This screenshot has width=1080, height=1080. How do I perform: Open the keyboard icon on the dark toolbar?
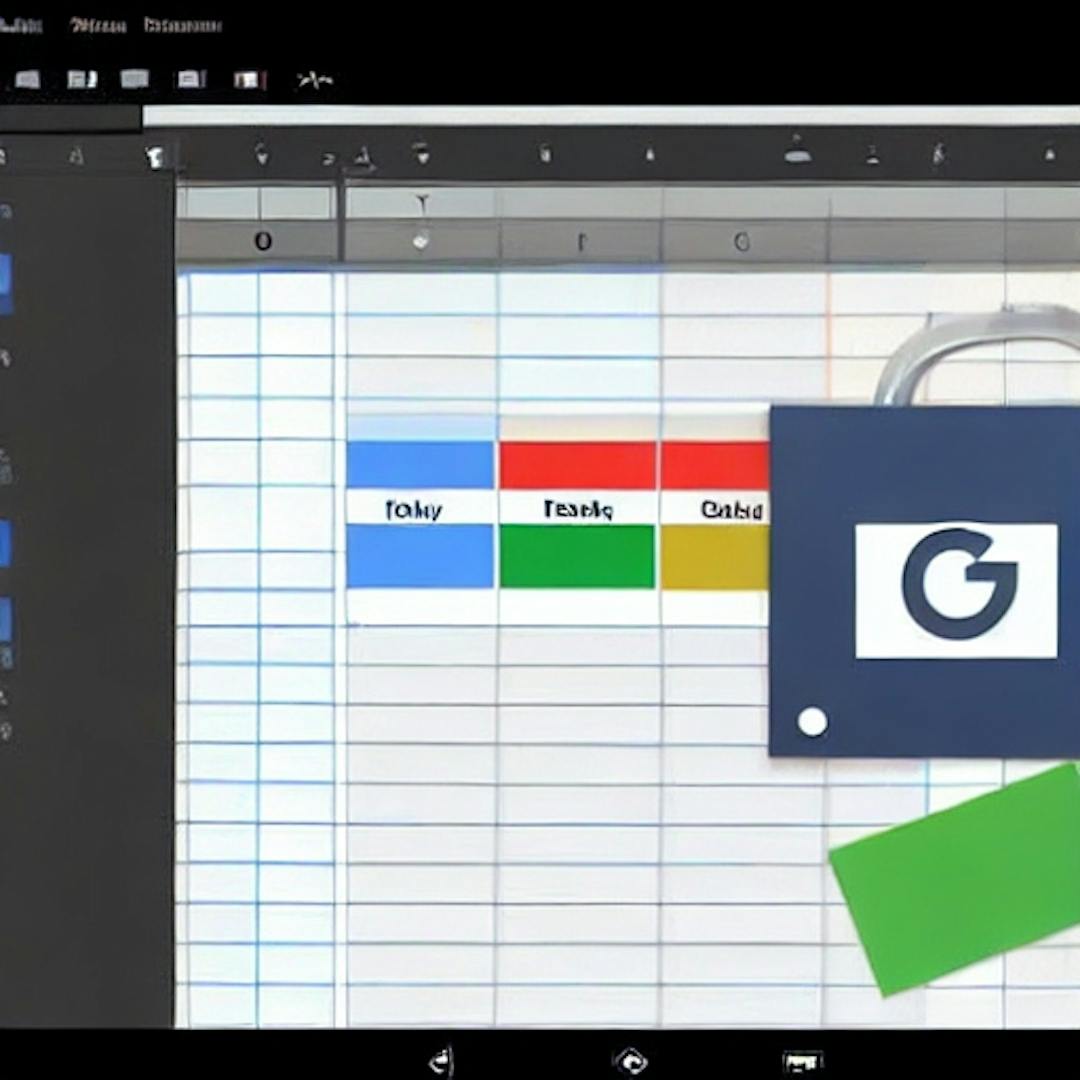click(135, 80)
